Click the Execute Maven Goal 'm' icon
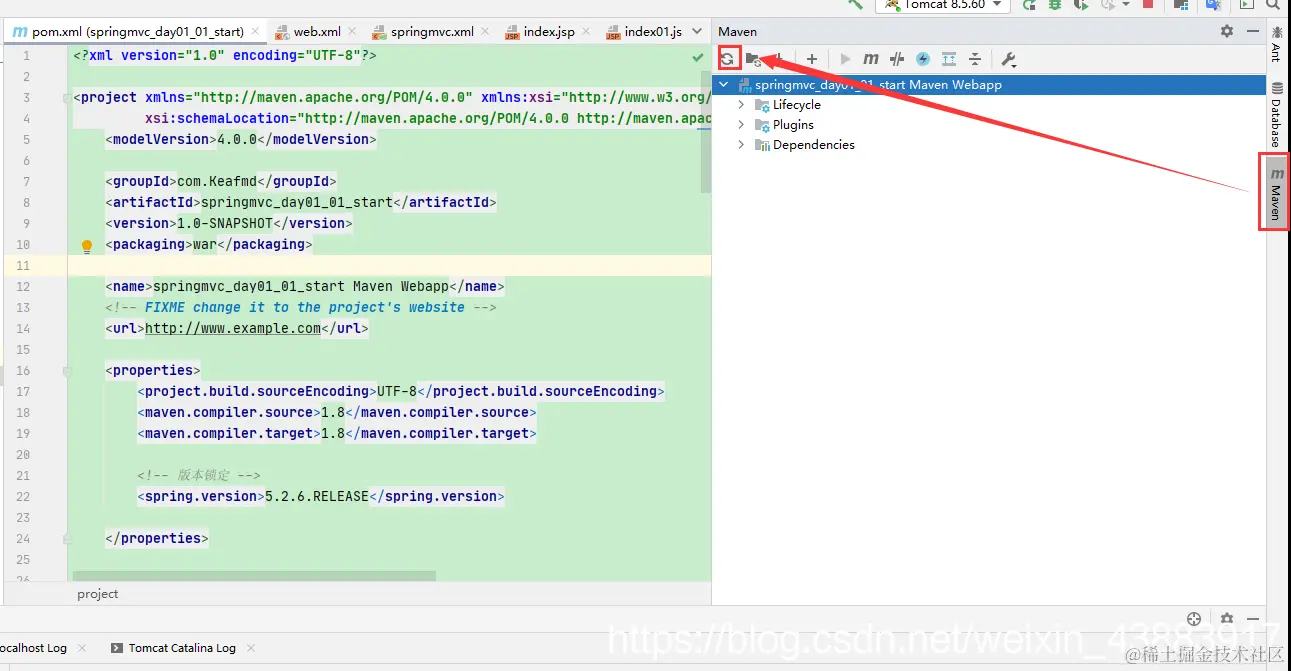The height and width of the screenshot is (671, 1291). coord(871,59)
